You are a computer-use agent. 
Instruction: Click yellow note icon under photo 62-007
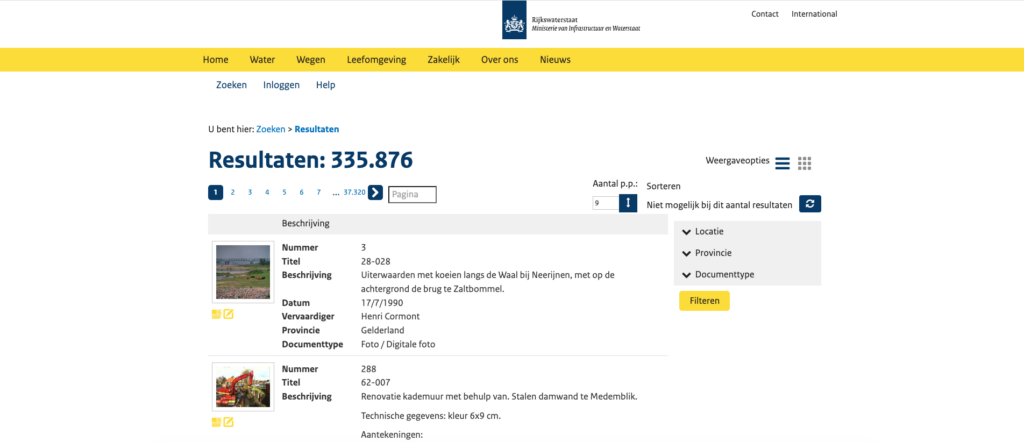tap(217, 422)
